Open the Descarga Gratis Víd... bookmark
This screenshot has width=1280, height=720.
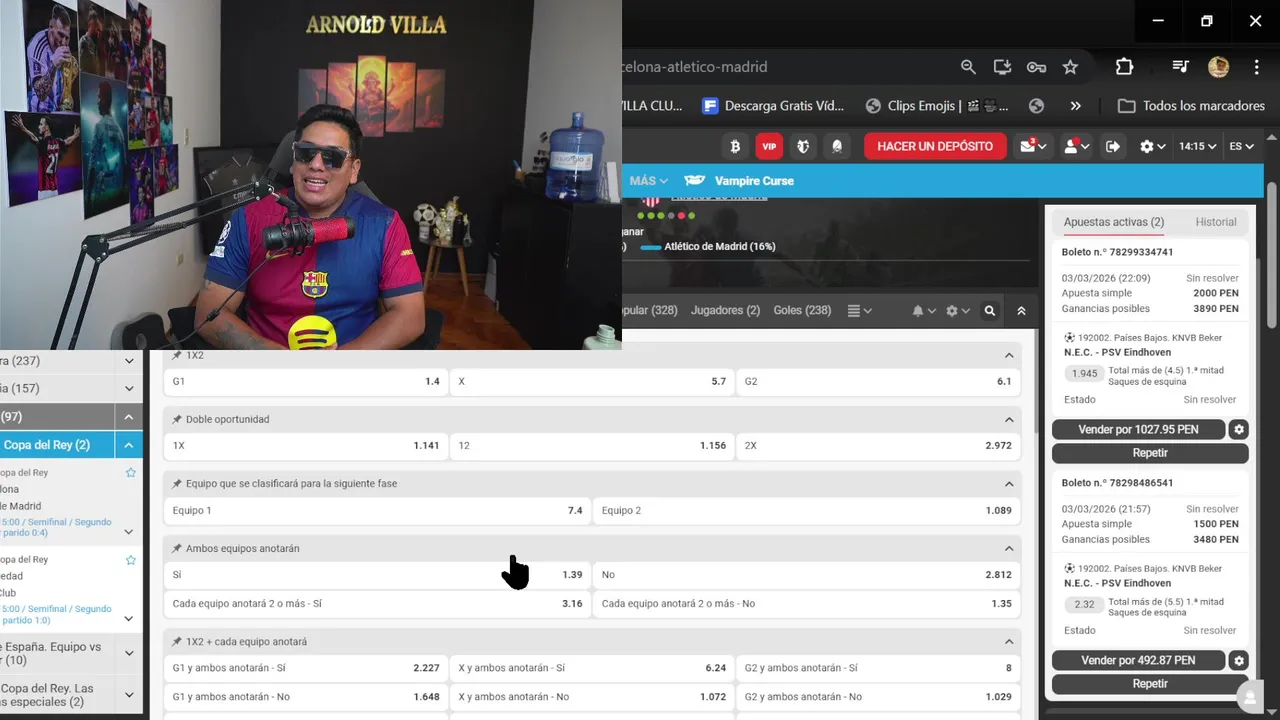(774, 106)
